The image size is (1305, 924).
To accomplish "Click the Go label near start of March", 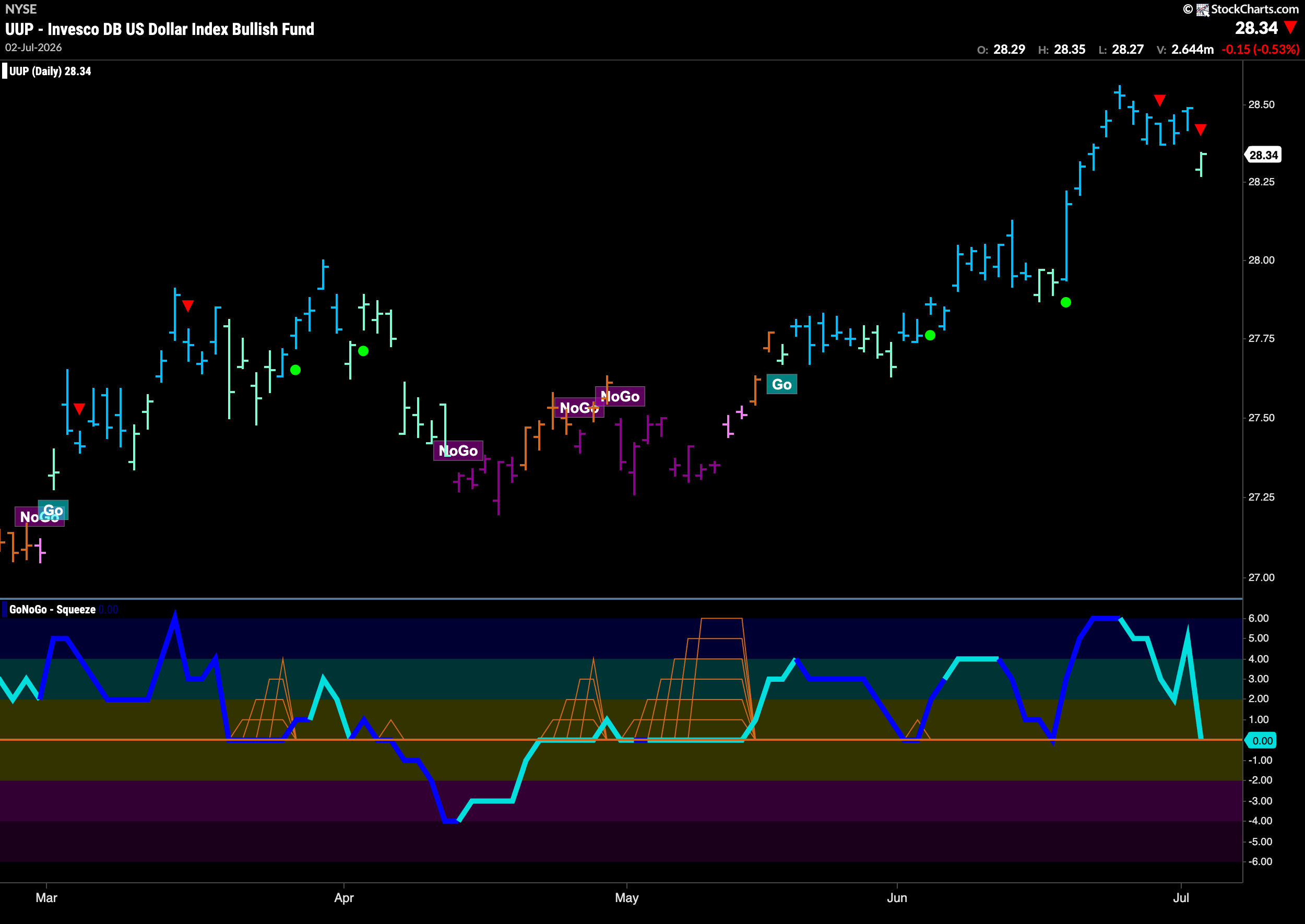I will (x=53, y=510).
